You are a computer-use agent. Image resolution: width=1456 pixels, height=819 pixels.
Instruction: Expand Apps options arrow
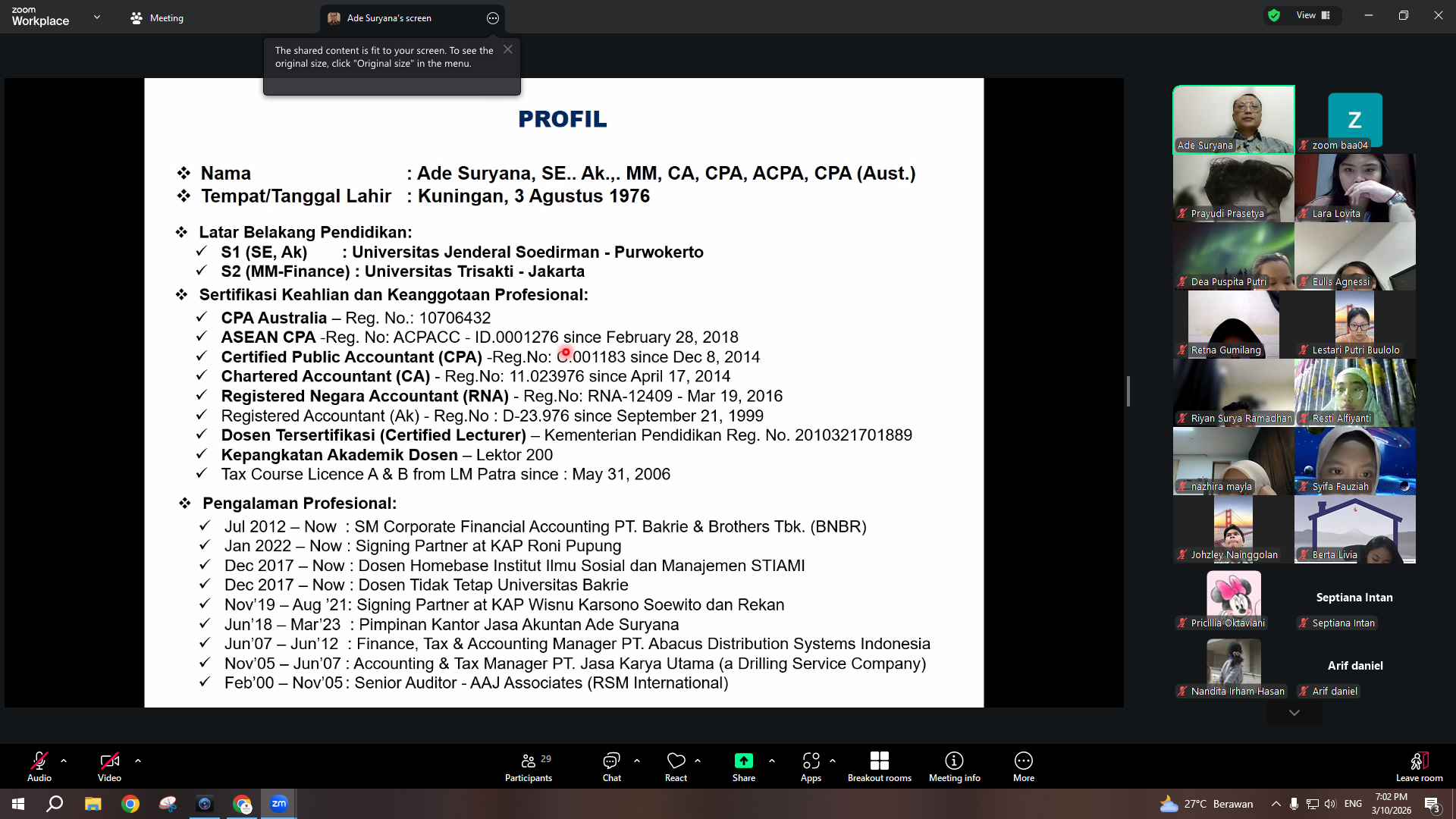833,761
